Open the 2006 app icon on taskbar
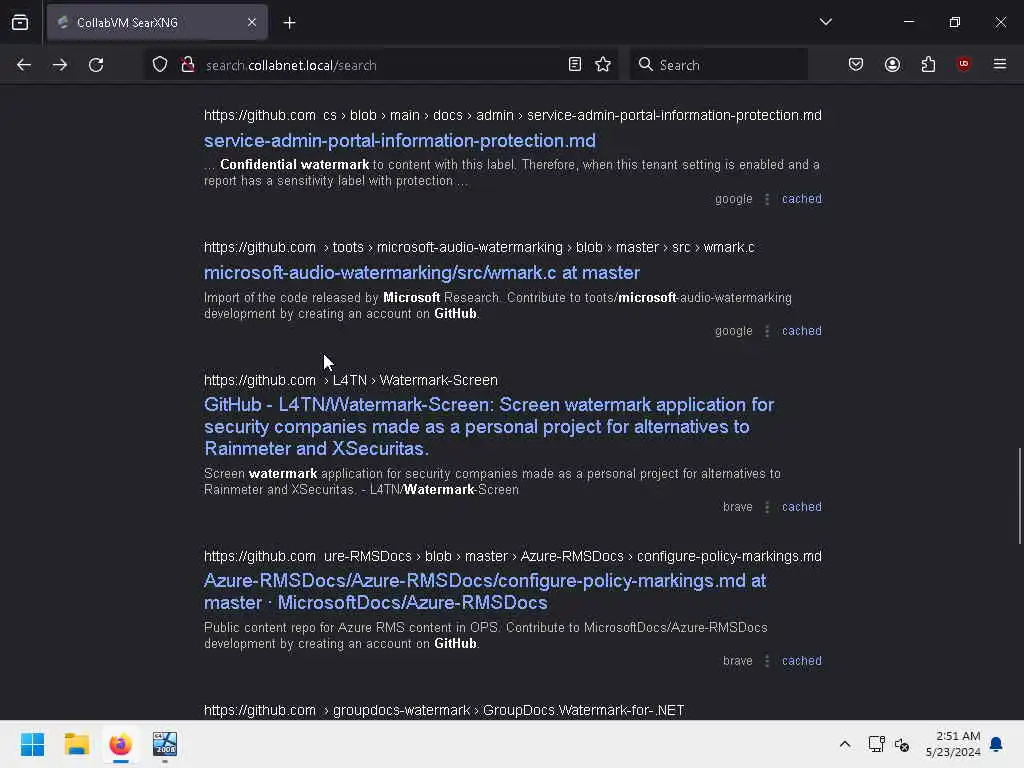Viewport: 1024px width, 768px height. tap(165, 744)
